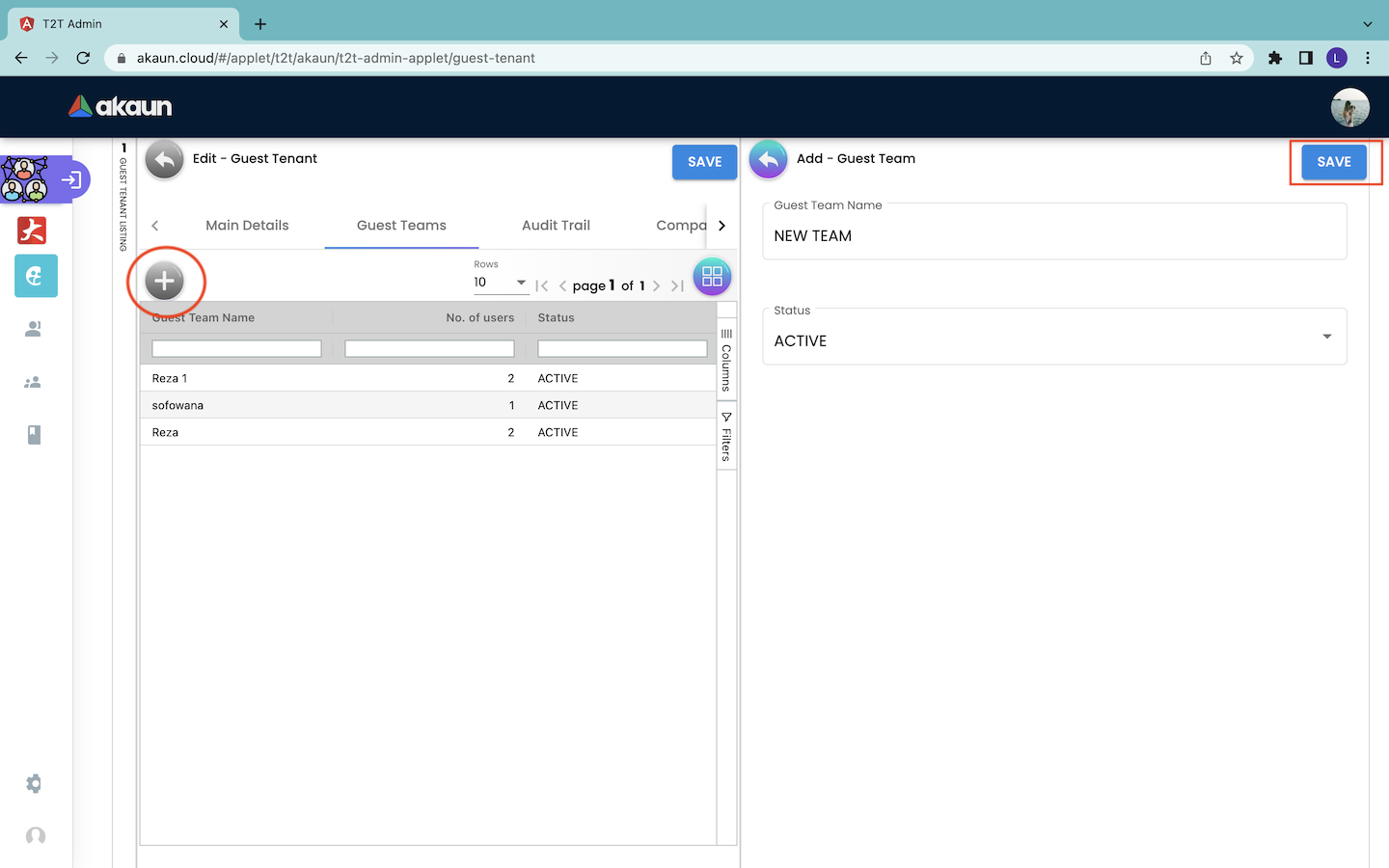Expand the Filters side panel

tap(726, 436)
